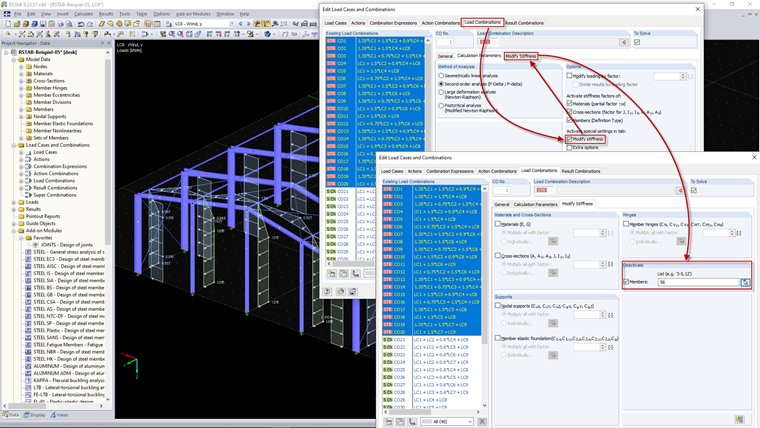Image resolution: width=760 pixels, height=428 pixels.
Task: Click the new file icon in the main toolbar
Action: [6, 23]
